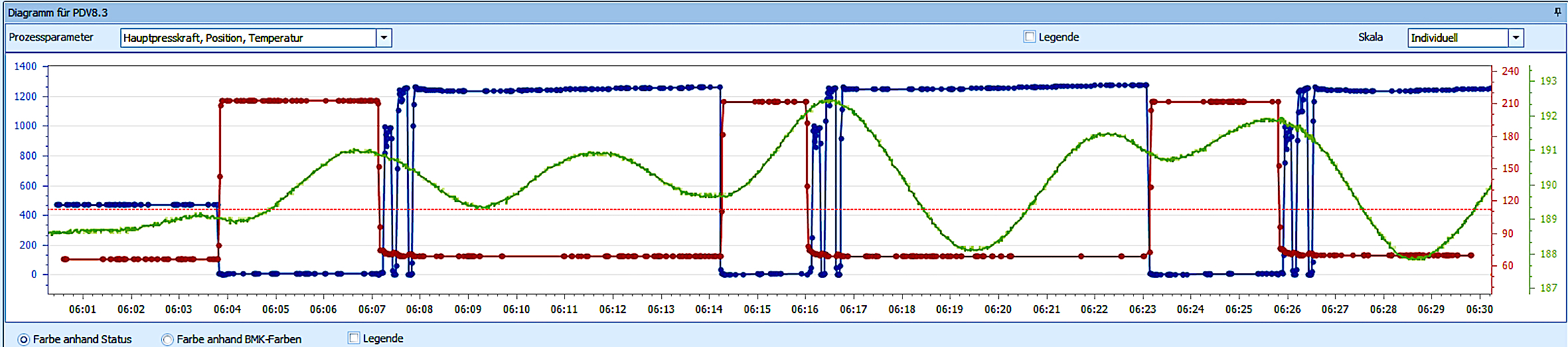
Task: Click the Skala label text
Action: click(x=1370, y=37)
